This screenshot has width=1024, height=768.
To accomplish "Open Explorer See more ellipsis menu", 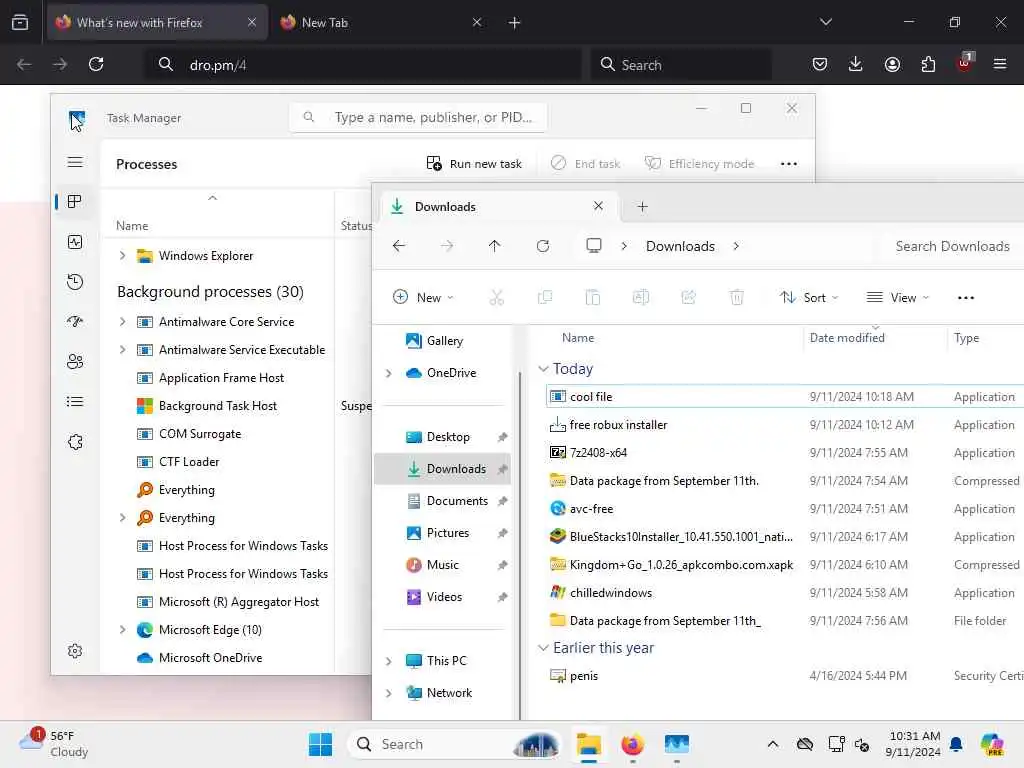I will click(x=966, y=297).
